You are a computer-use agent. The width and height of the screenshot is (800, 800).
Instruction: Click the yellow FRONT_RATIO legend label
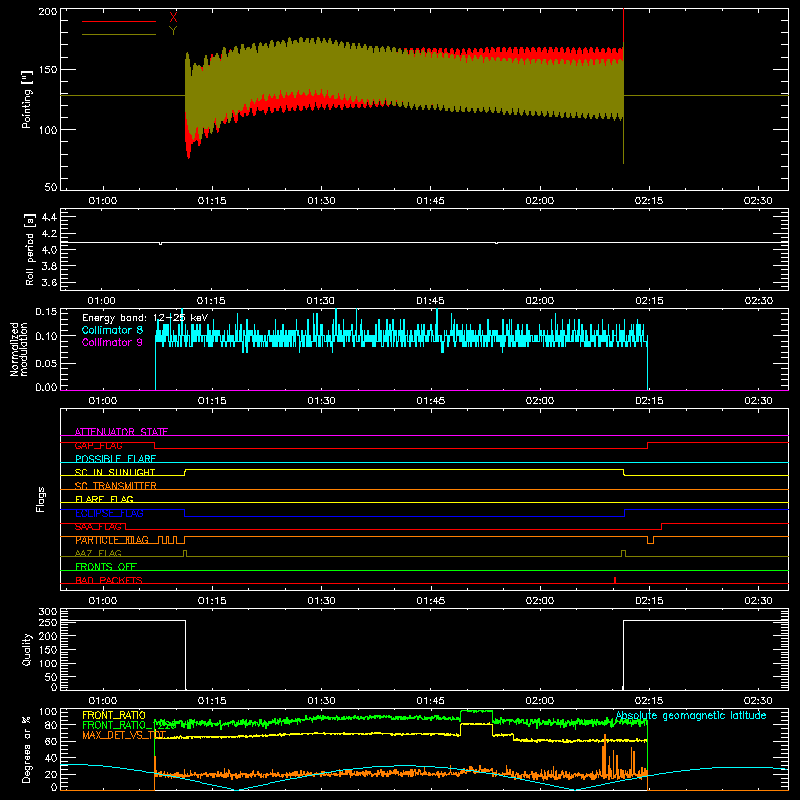(114, 715)
